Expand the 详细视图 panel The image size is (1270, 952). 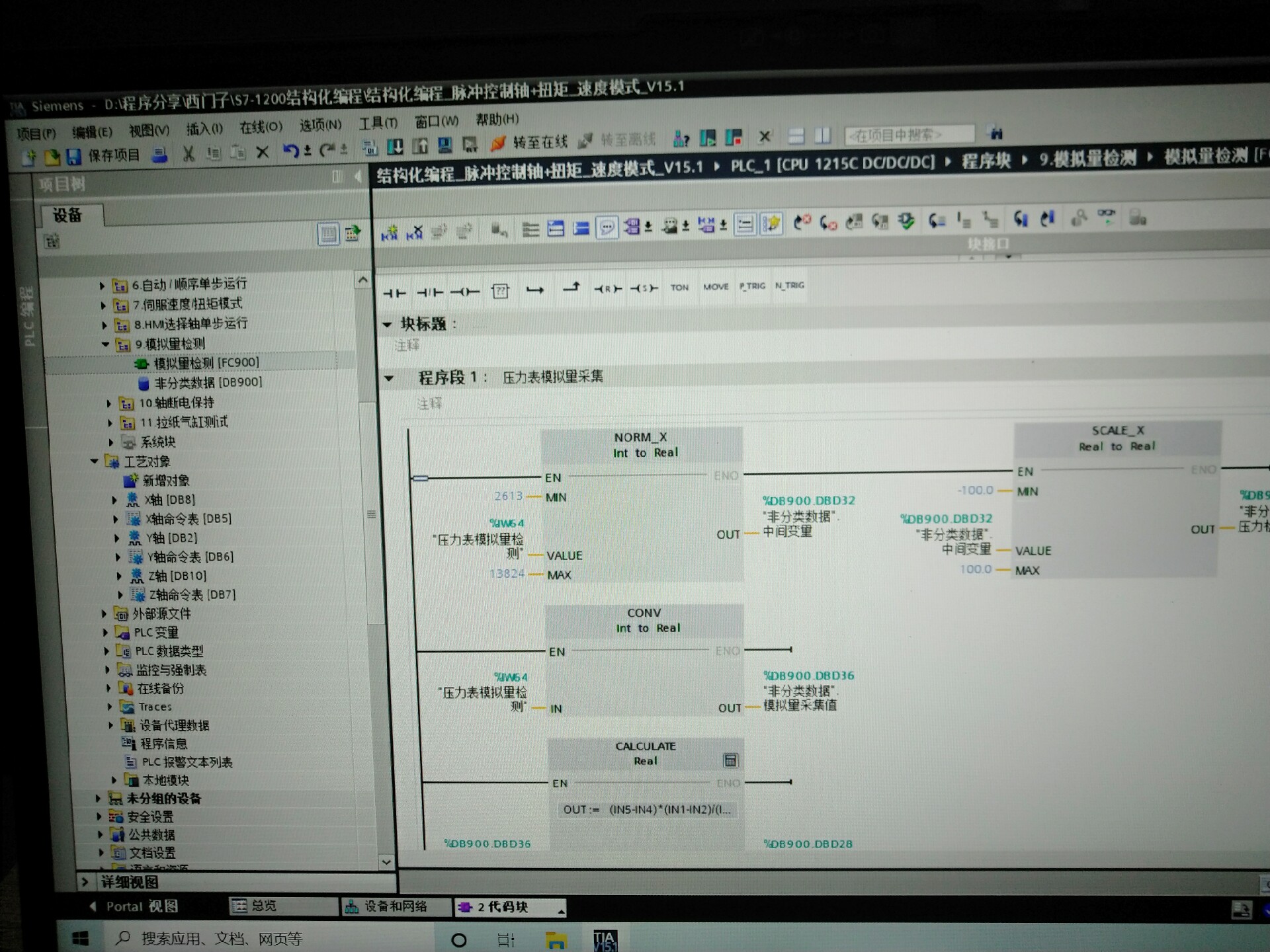[x=85, y=882]
